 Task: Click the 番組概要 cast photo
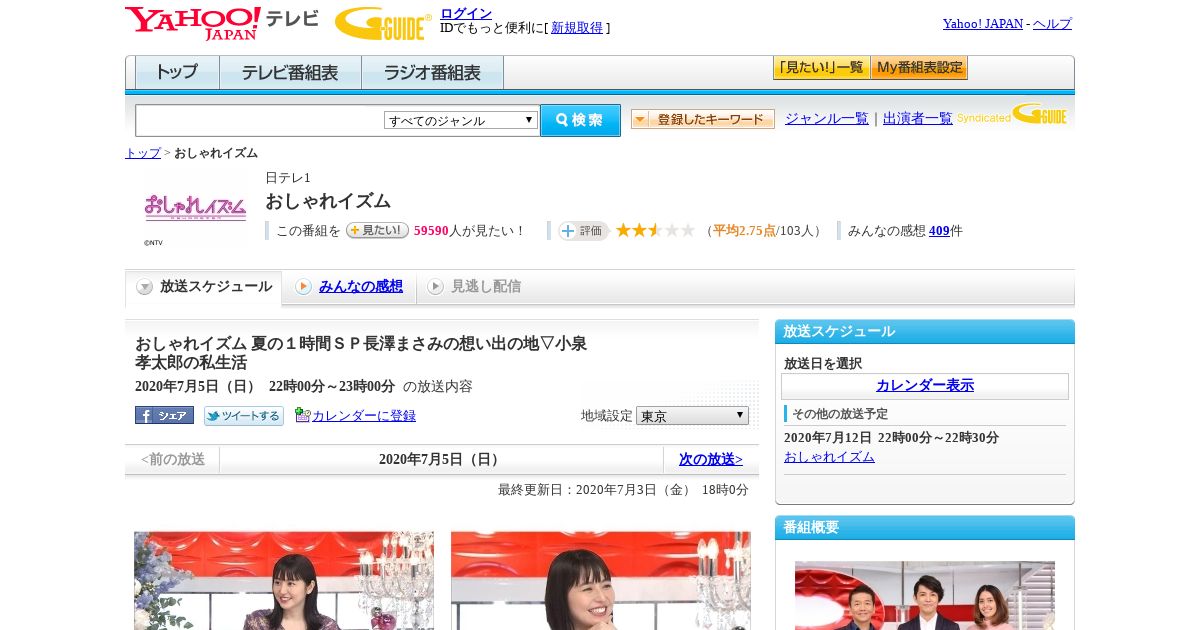click(x=925, y=595)
